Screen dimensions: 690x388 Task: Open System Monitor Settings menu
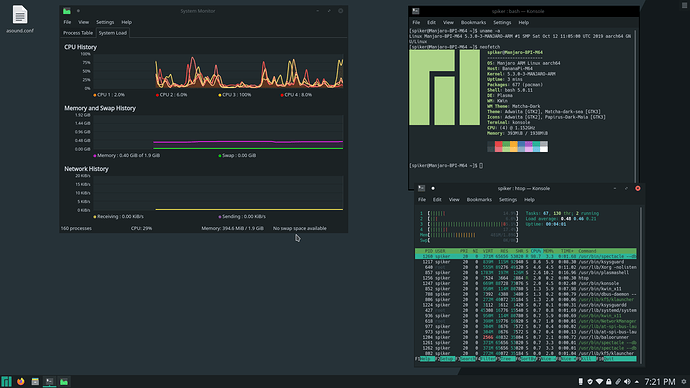[105, 22]
